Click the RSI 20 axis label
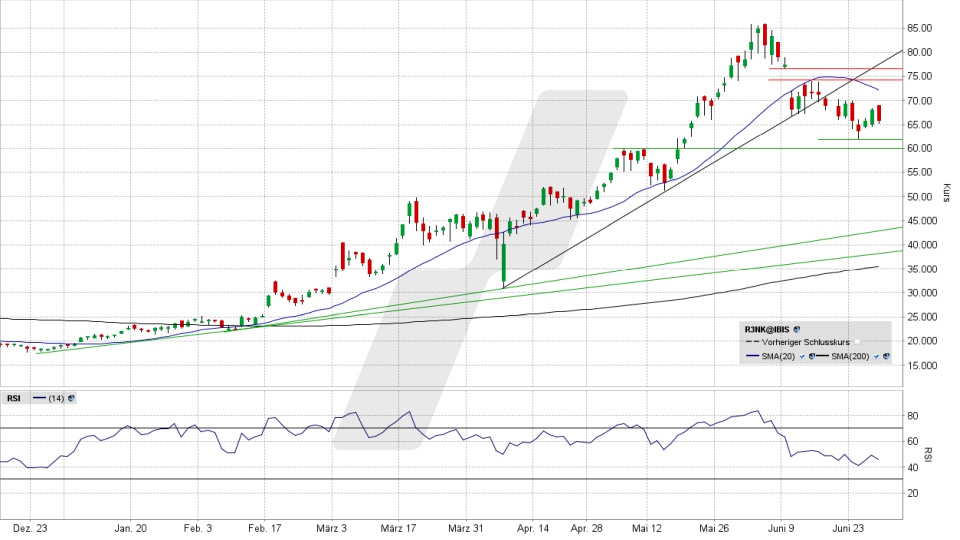This screenshot has width=960, height=540. [913, 493]
